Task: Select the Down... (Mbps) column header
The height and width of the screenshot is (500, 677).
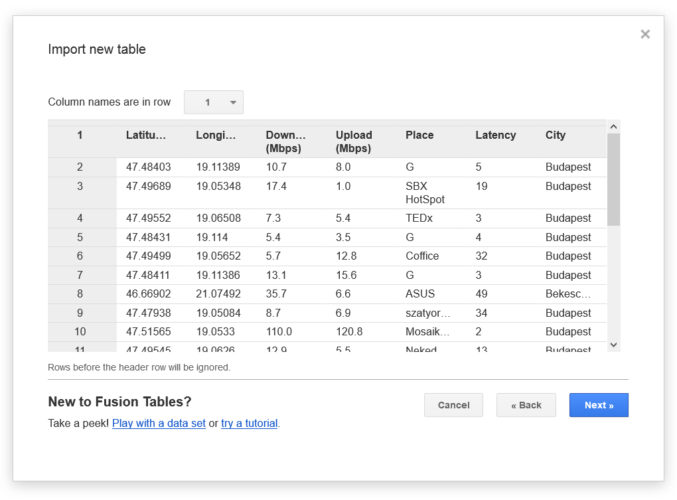Action: pyautogui.click(x=285, y=142)
